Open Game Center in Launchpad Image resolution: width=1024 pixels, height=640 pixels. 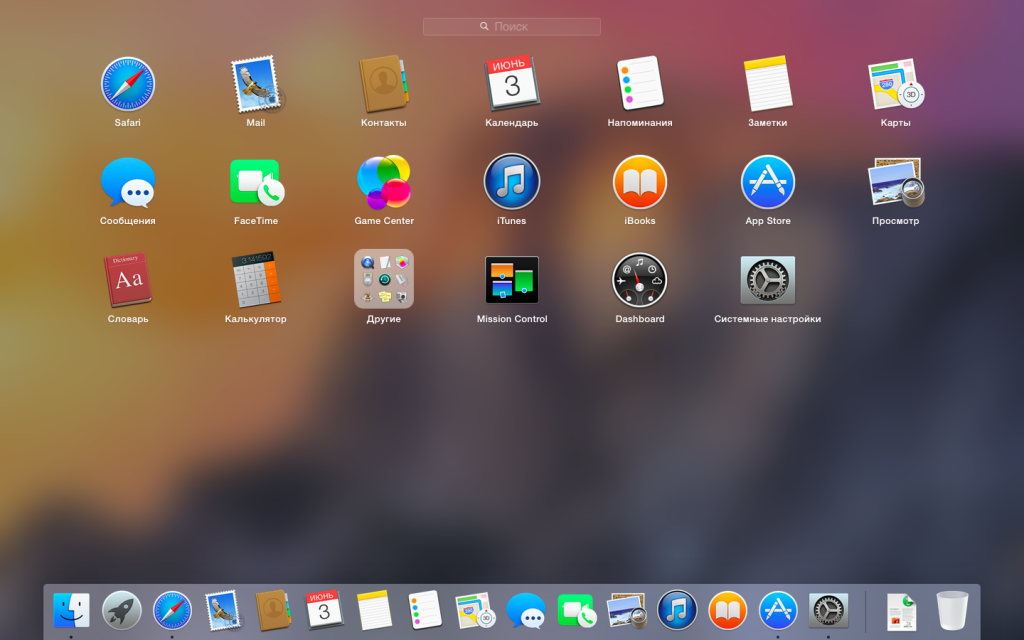(x=383, y=182)
